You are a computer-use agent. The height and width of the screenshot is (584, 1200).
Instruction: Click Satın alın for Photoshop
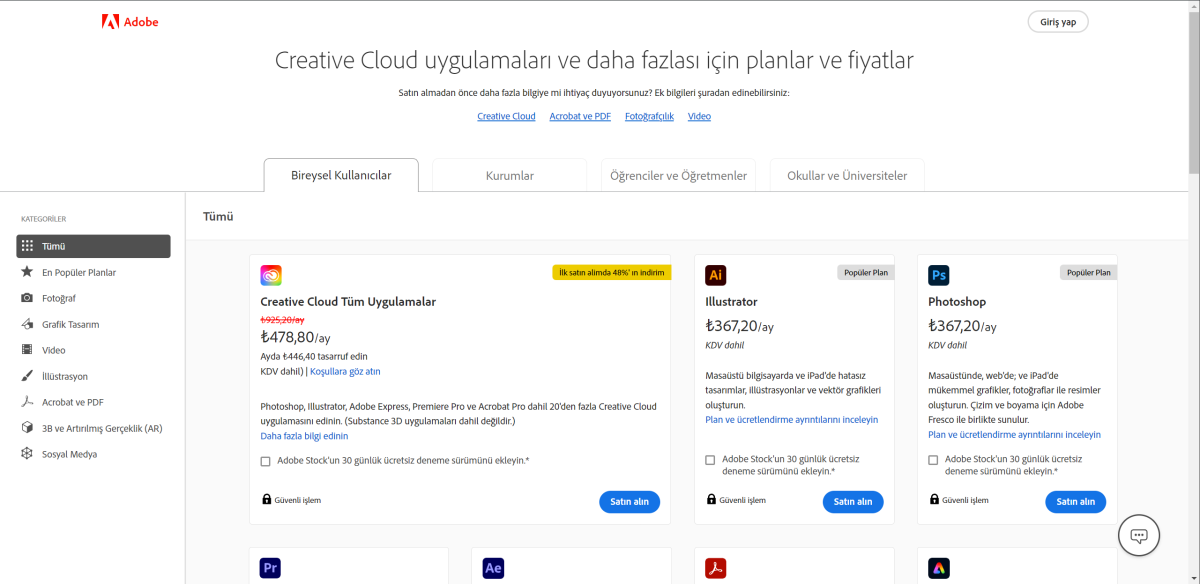click(1076, 502)
